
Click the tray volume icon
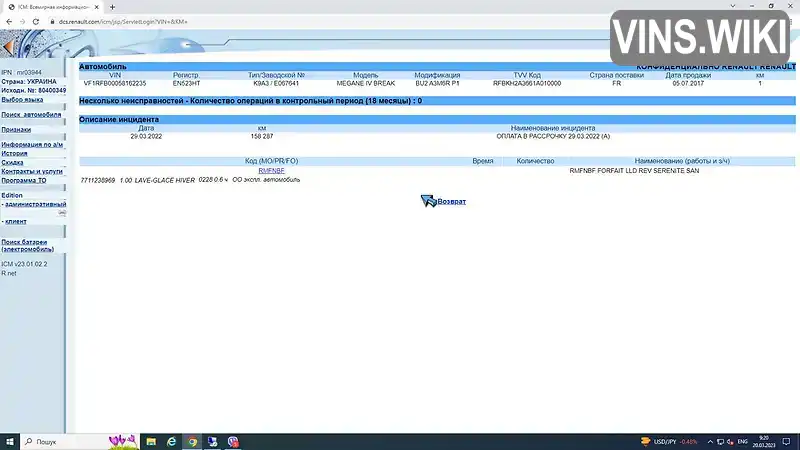click(x=730, y=441)
